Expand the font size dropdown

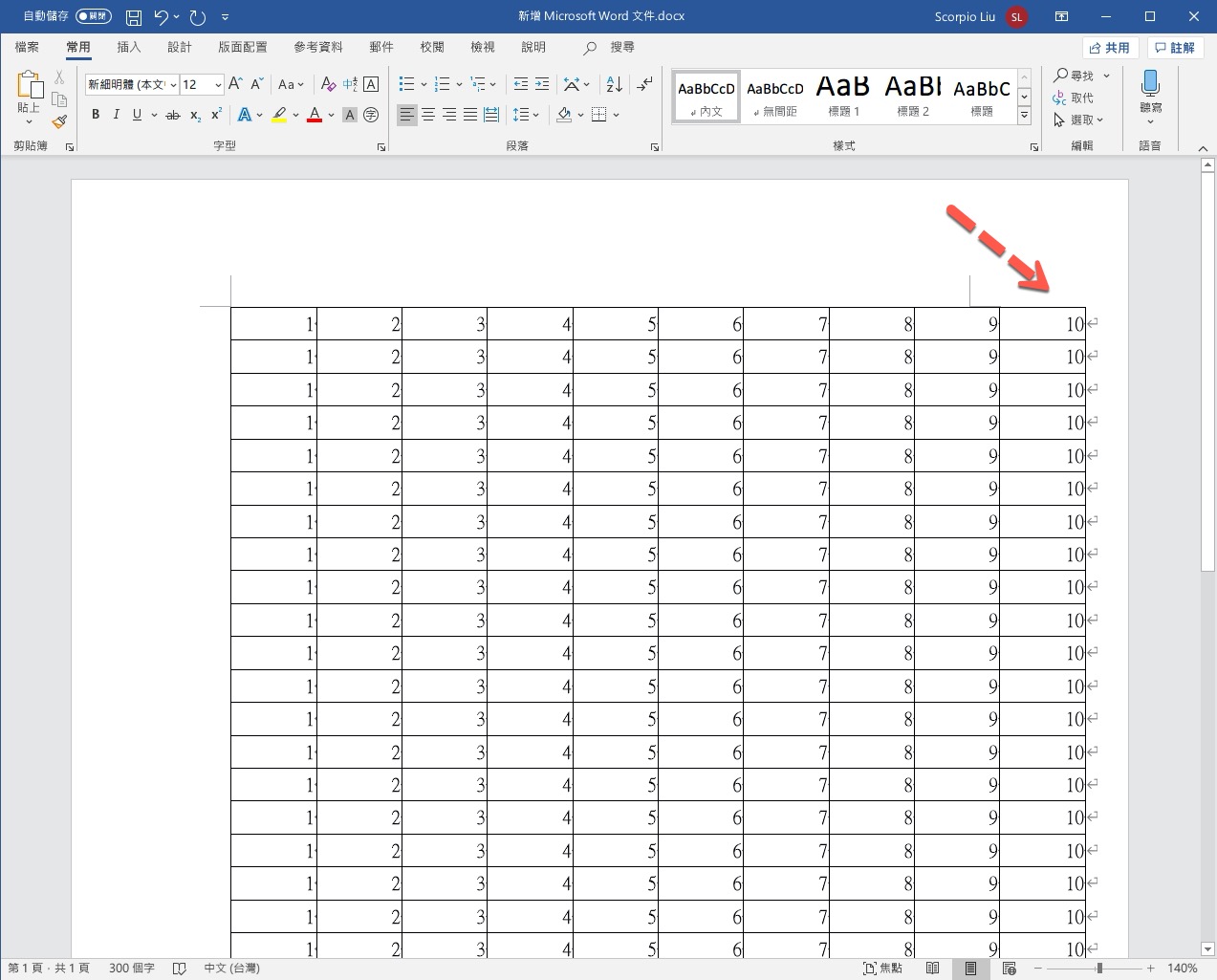pyautogui.click(x=218, y=85)
